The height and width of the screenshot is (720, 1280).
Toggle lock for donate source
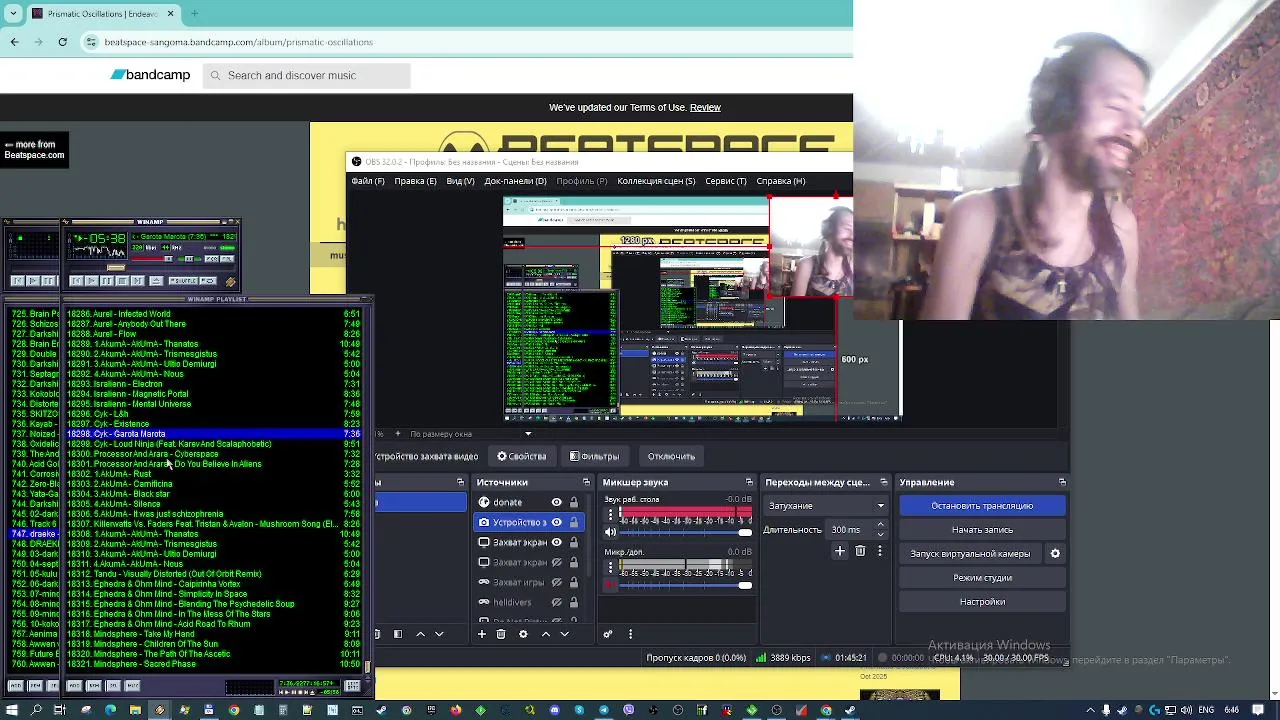tap(574, 502)
